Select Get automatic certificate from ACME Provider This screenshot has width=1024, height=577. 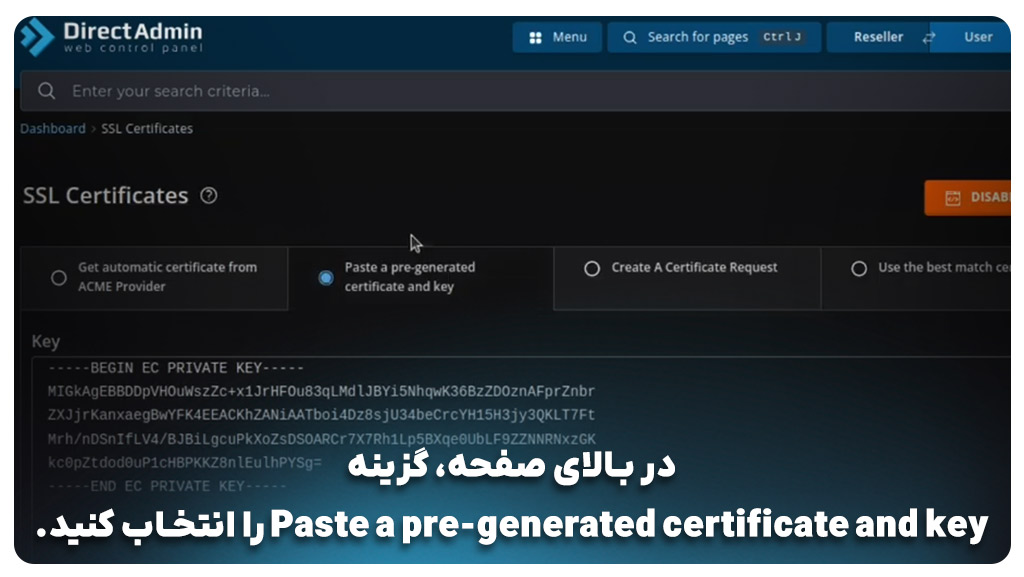click(59, 277)
